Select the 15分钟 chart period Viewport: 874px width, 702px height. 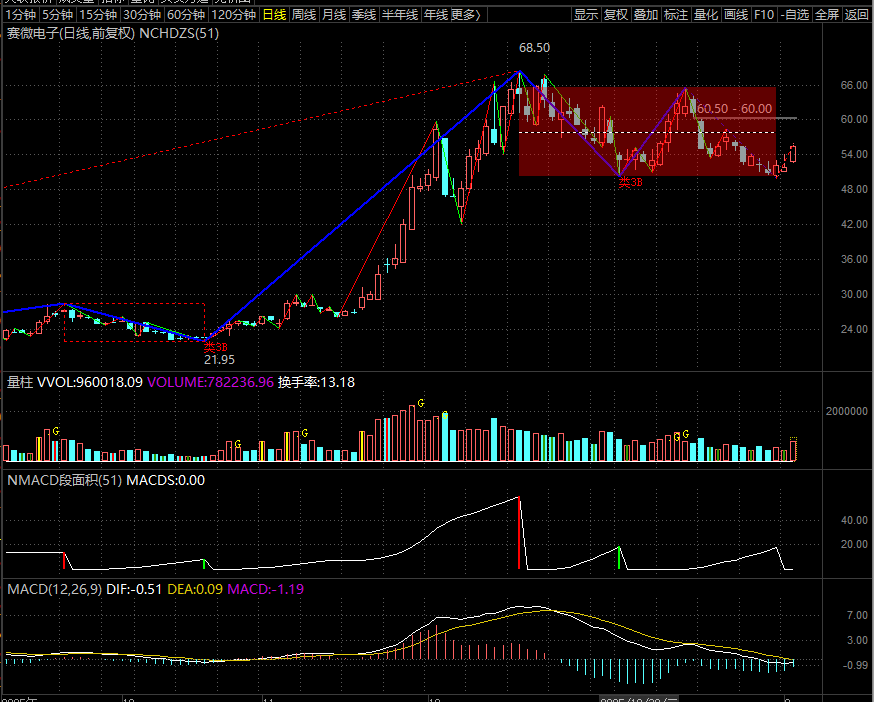click(x=98, y=14)
